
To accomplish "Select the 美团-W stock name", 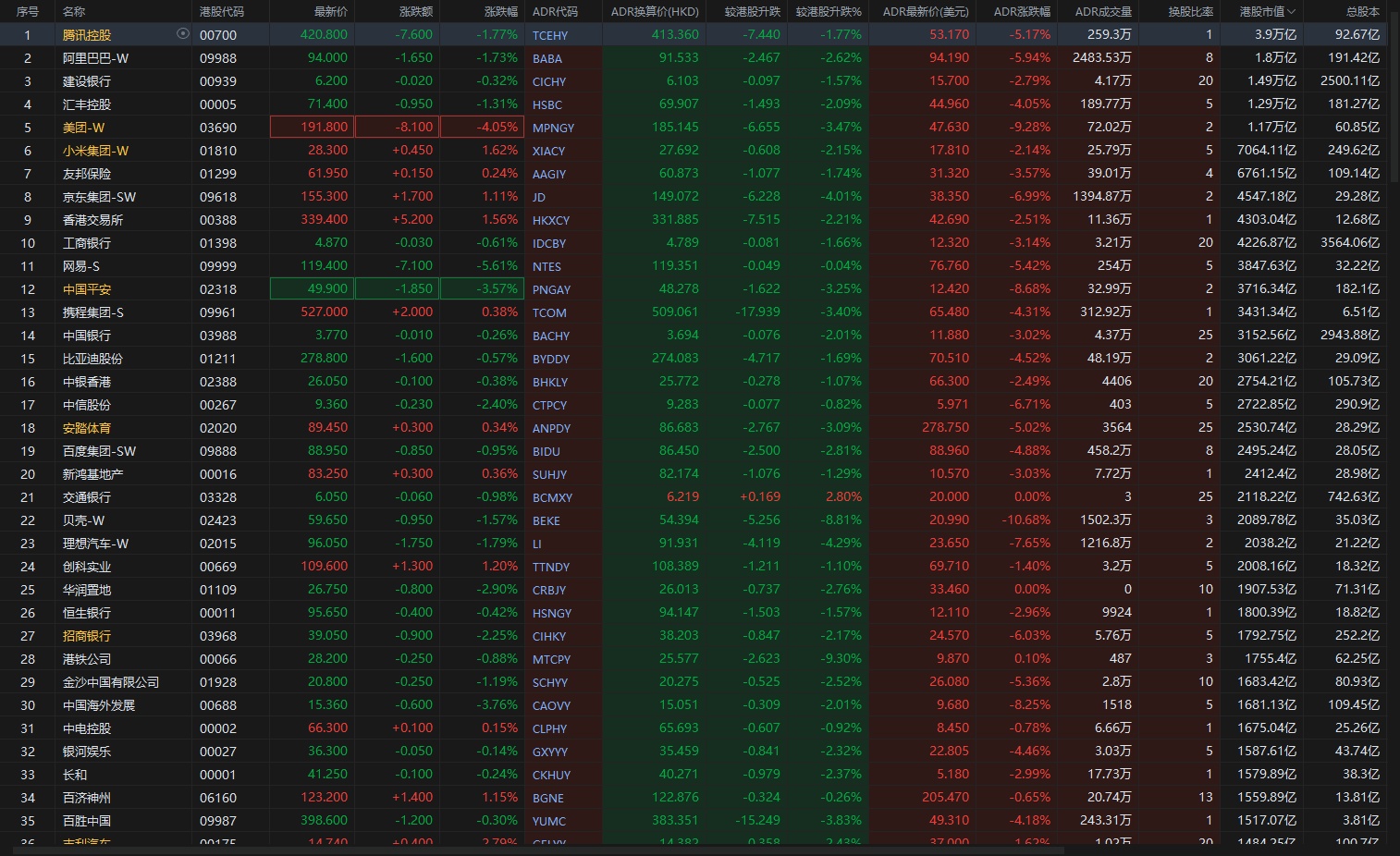I will point(83,128).
